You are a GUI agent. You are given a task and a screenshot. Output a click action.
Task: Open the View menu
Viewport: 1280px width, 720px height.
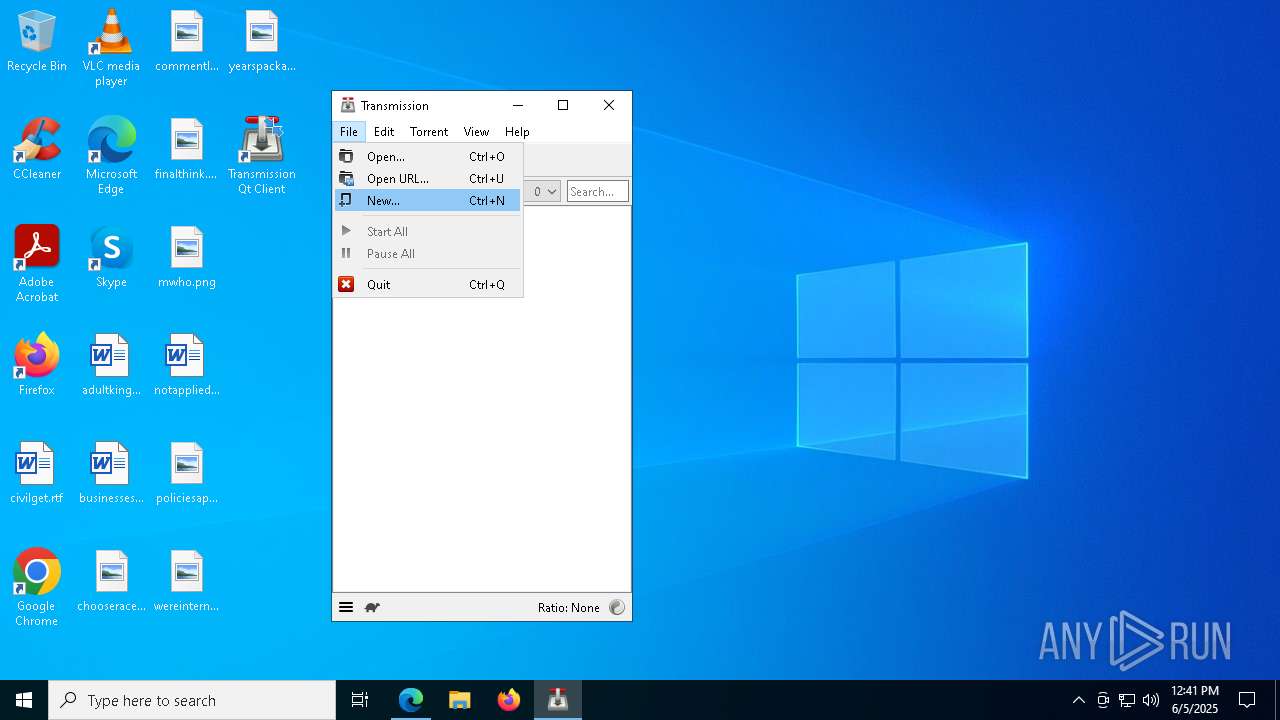[476, 131]
